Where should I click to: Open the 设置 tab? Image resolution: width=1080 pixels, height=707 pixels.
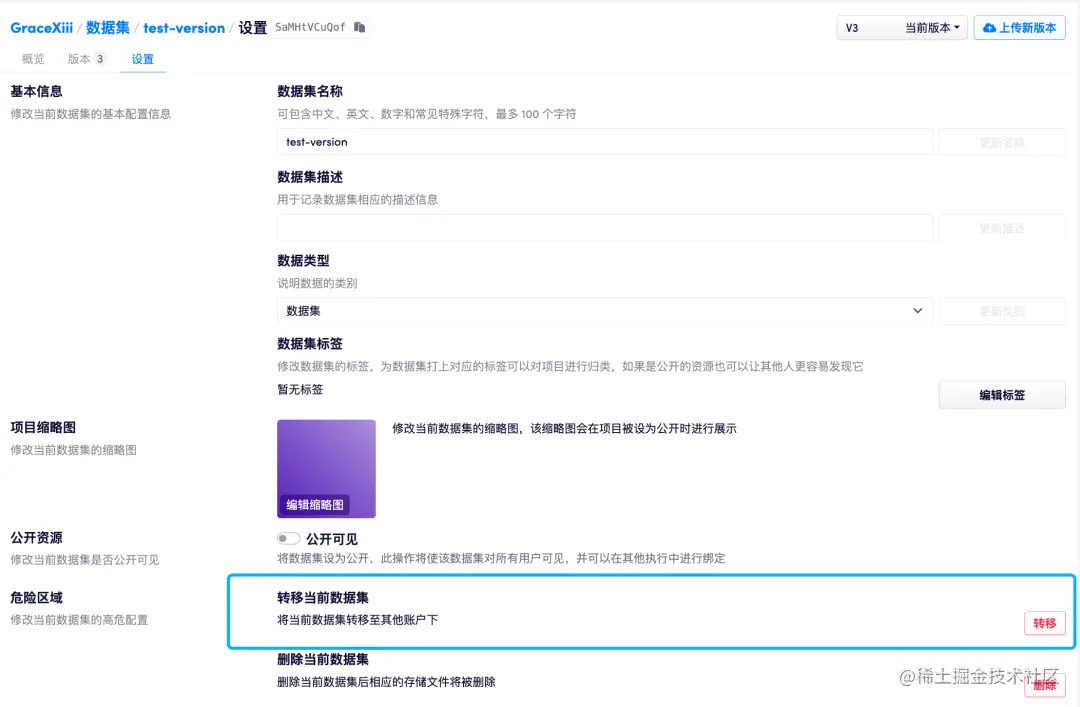tap(142, 59)
